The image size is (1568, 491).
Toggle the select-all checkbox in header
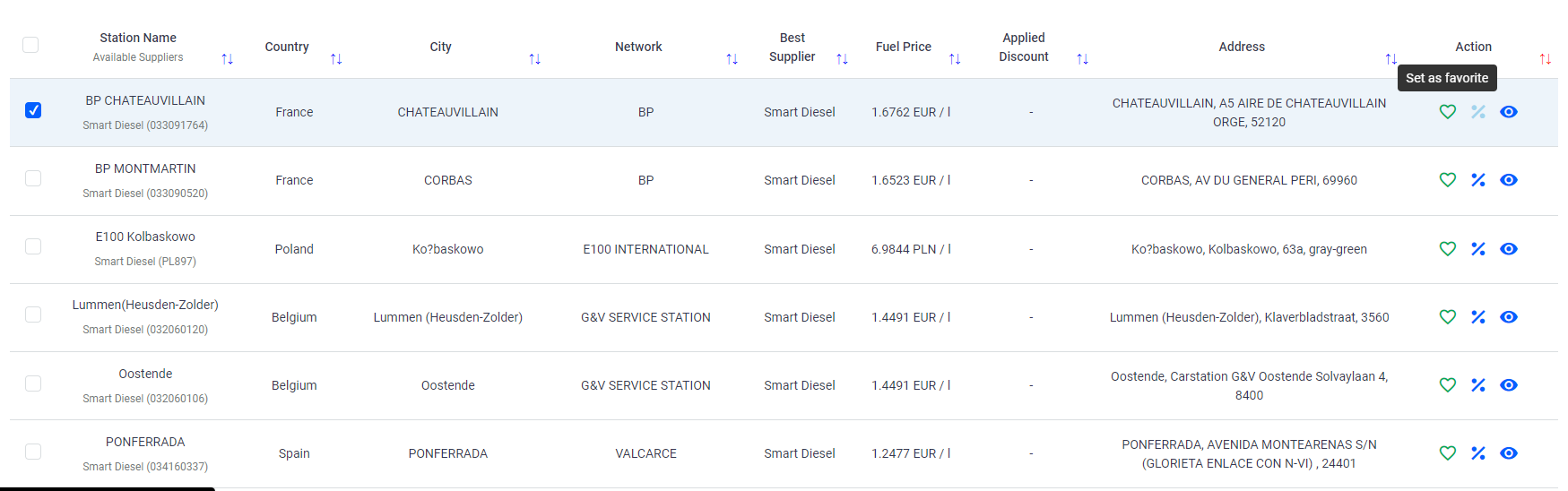(x=30, y=45)
